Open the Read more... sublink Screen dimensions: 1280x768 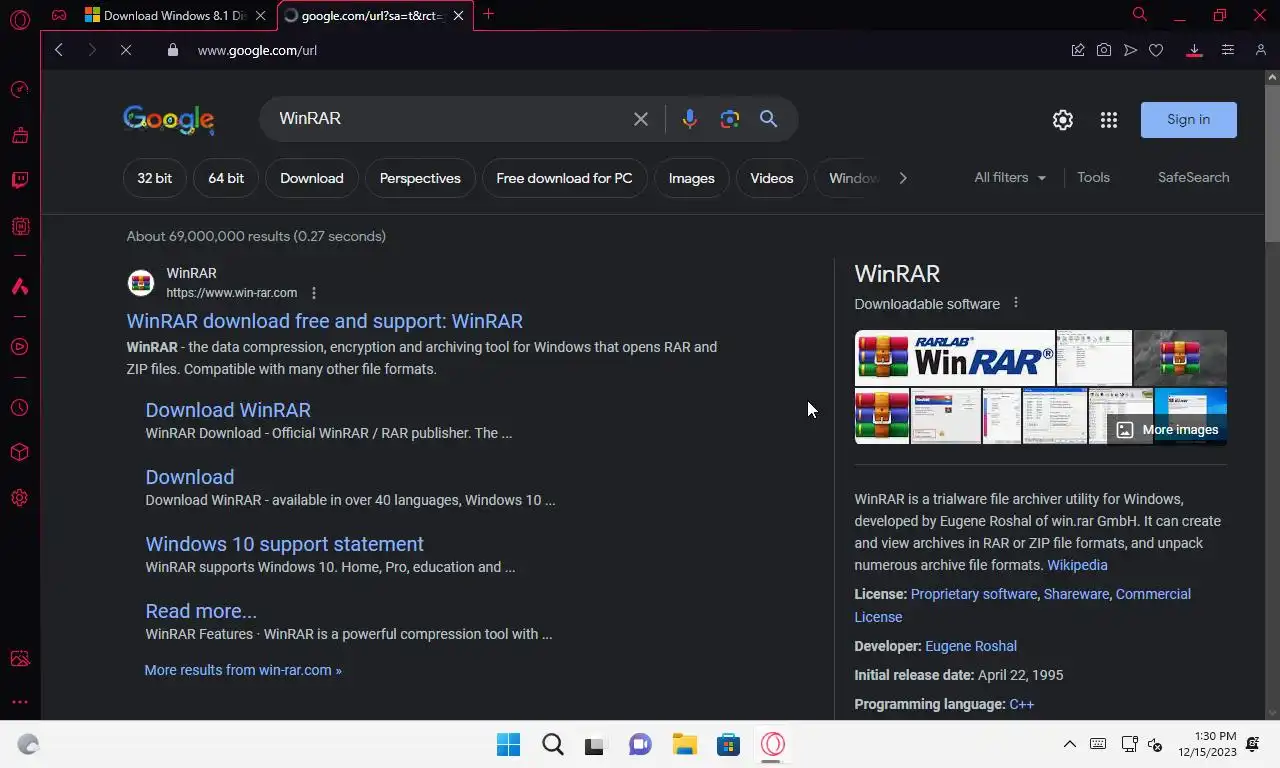(201, 611)
